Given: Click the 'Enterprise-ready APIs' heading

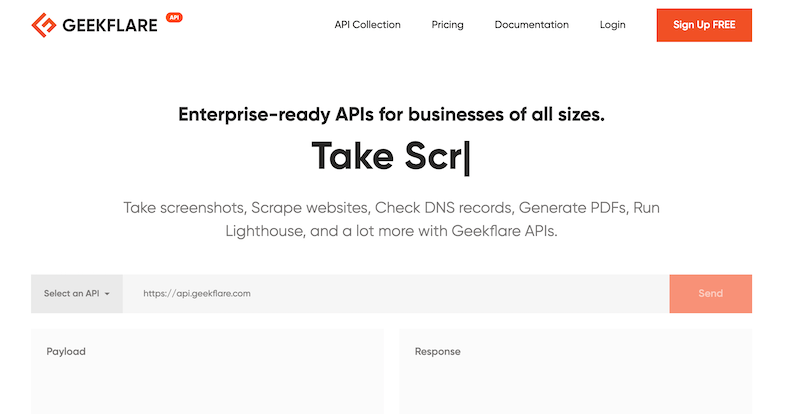Looking at the screenshot, I should [391, 115].
